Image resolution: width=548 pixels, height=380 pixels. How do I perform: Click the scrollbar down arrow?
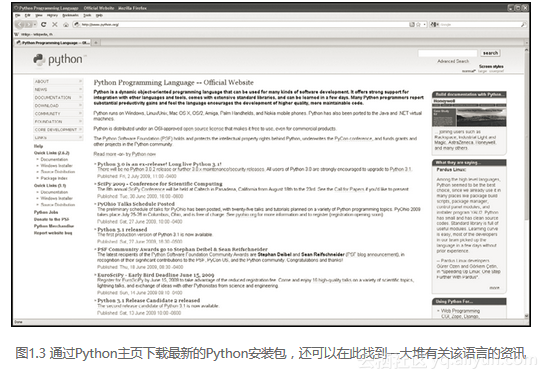point(526,316)
